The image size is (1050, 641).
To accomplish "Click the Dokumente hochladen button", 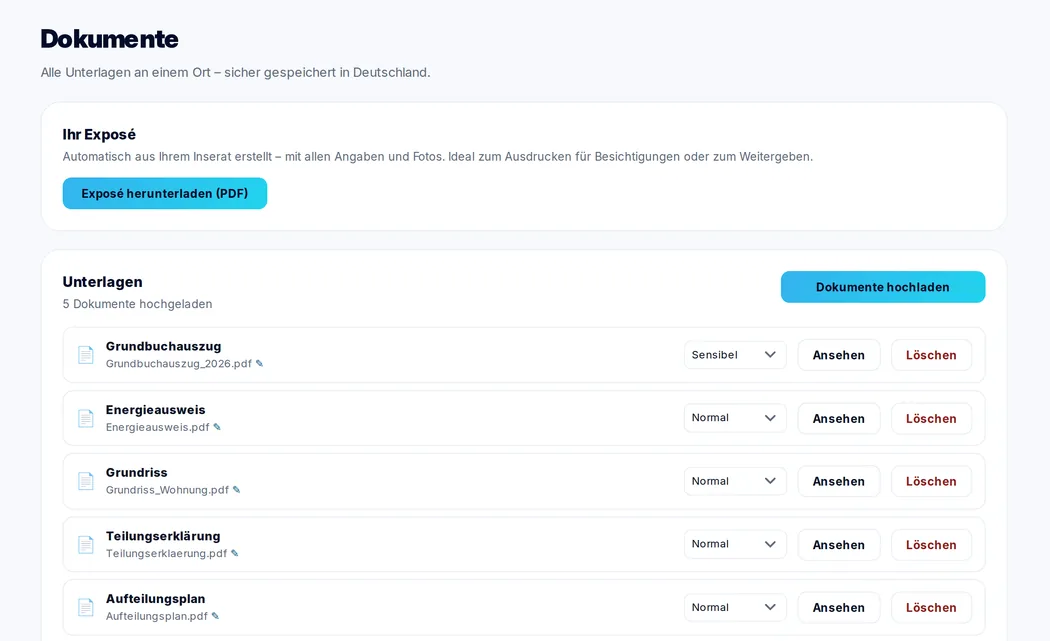I will click(883, 287).
